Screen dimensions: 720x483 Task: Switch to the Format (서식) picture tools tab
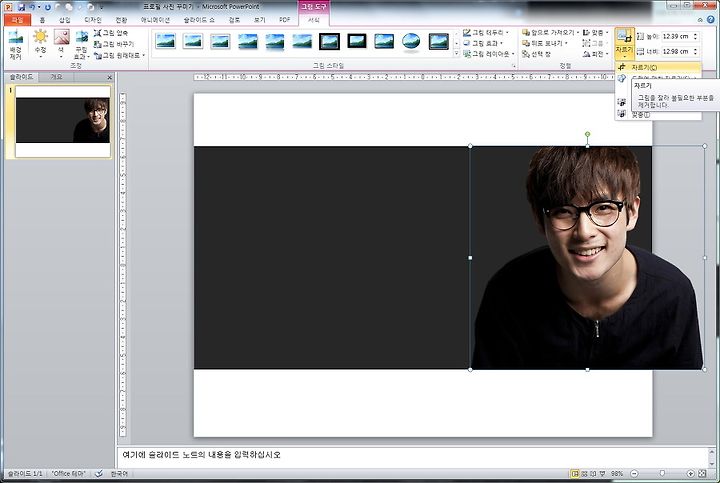(314, 20)
